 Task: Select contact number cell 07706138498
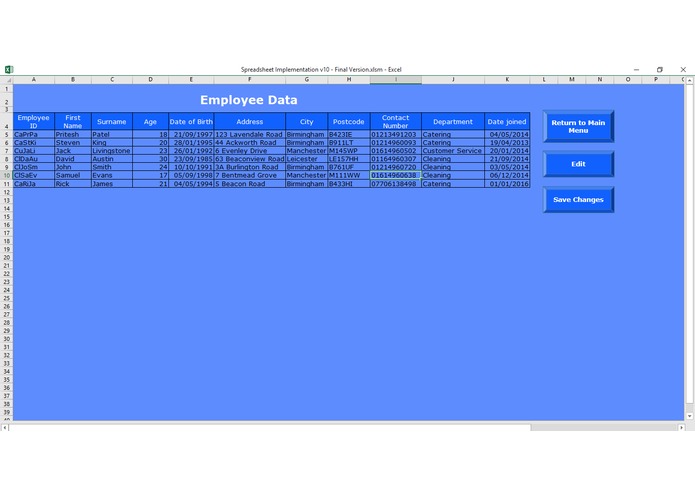(396, 183)
